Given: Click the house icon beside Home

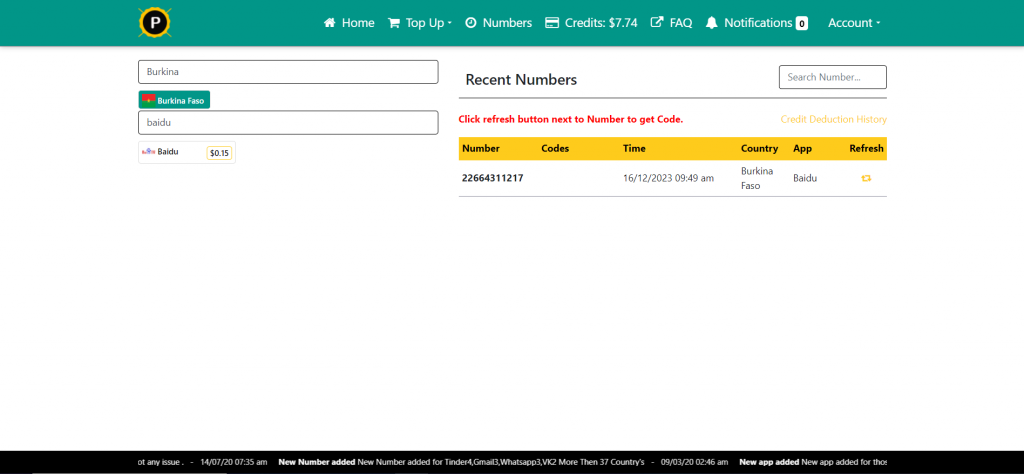Looking at the screenshot, I should coord(330,23).
